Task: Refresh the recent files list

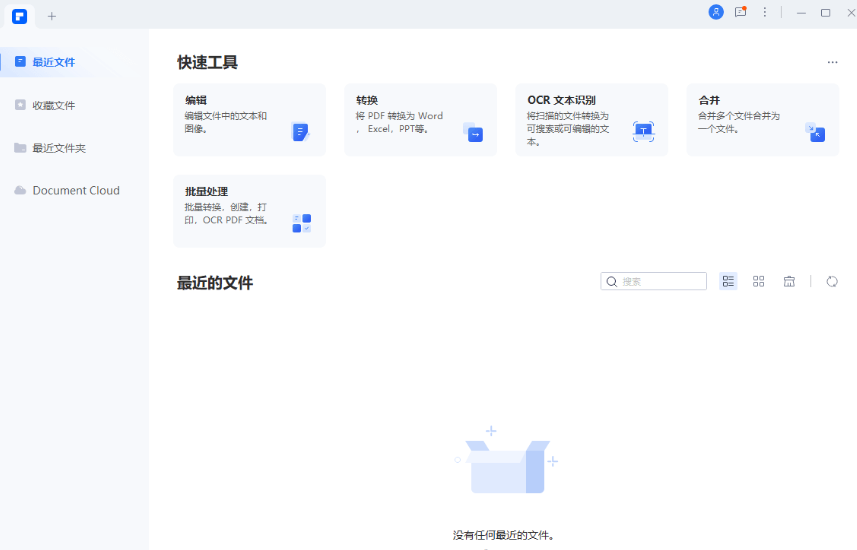Action: point(832,281)
